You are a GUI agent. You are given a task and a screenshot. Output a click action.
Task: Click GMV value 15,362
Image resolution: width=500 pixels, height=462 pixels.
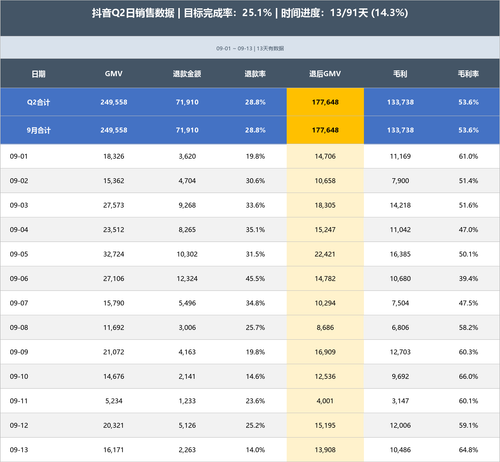pos(114,181)
